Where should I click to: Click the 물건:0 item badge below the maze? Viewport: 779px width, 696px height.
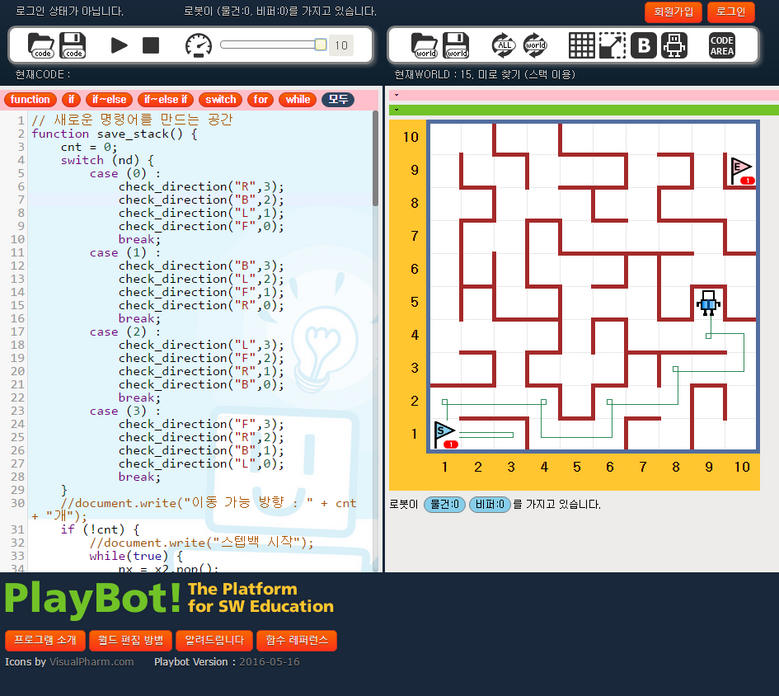tap(445, 504)
